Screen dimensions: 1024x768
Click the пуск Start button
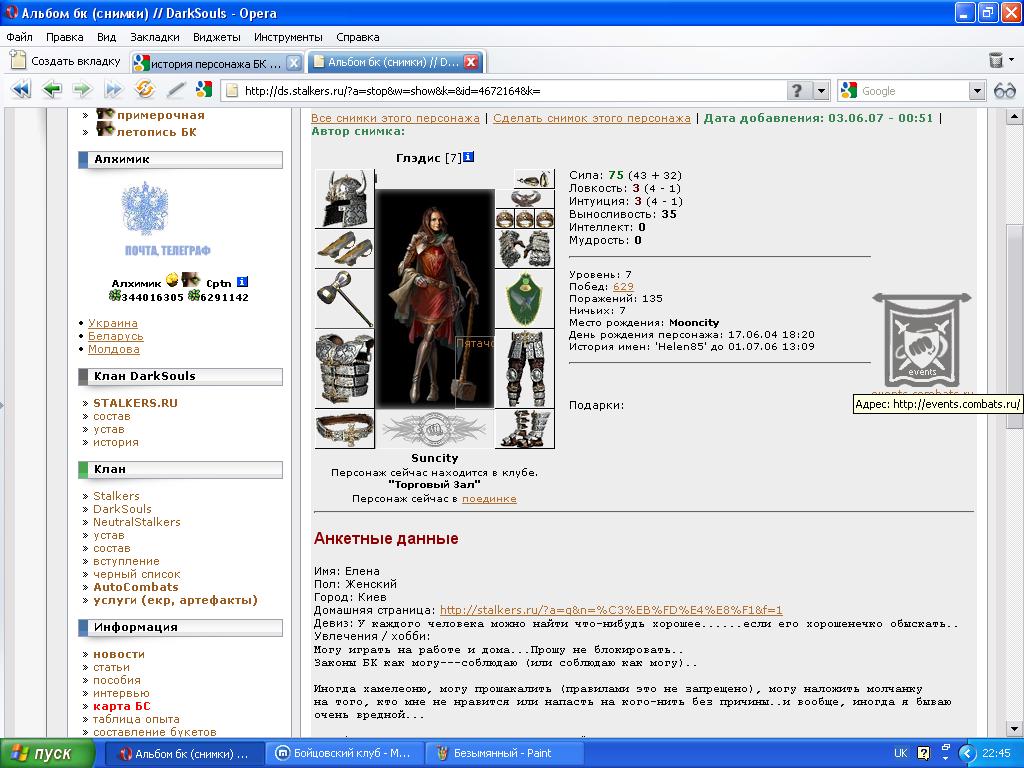[47, 753]
